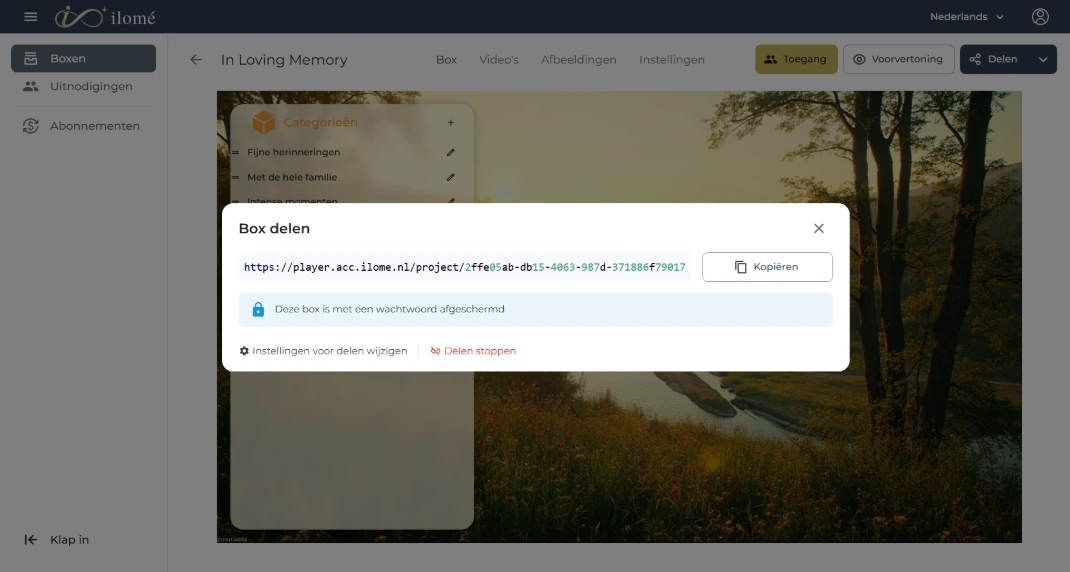Click the ilomé logo
The width and height of the screenshot is (1070, 572).
pyautogui.click(x=105, y=17)
